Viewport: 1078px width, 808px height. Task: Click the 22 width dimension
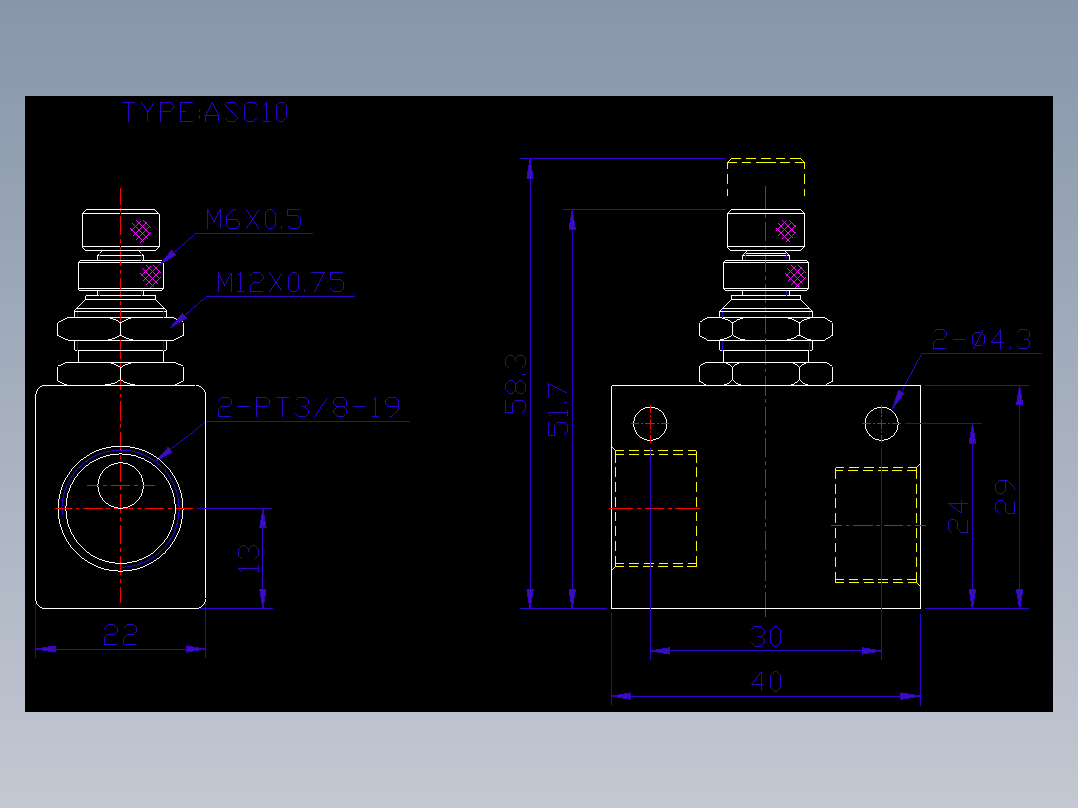pyautogui.click(x=120, y=634)
